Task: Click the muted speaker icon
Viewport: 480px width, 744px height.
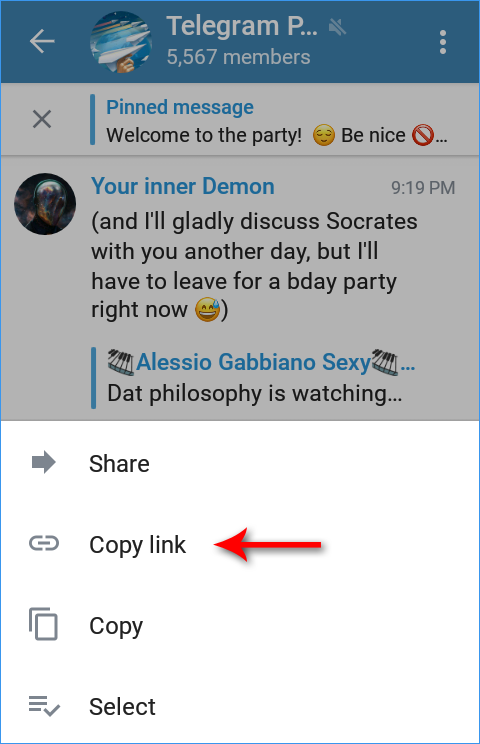Action: click(337, 28)
